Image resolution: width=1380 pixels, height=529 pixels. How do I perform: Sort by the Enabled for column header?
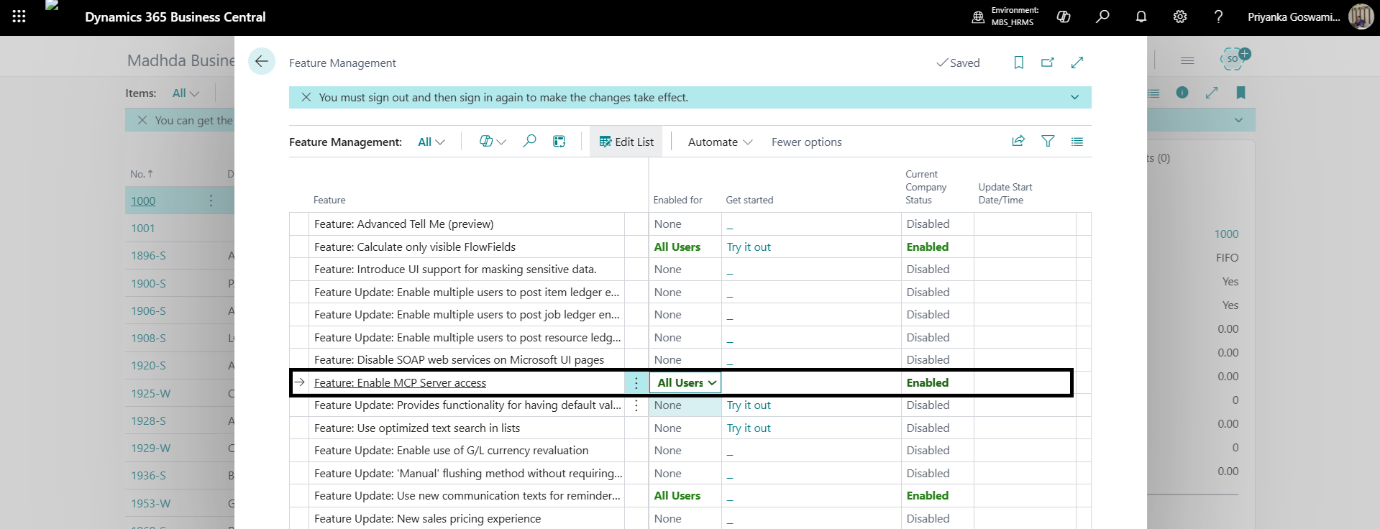(678, 200)
